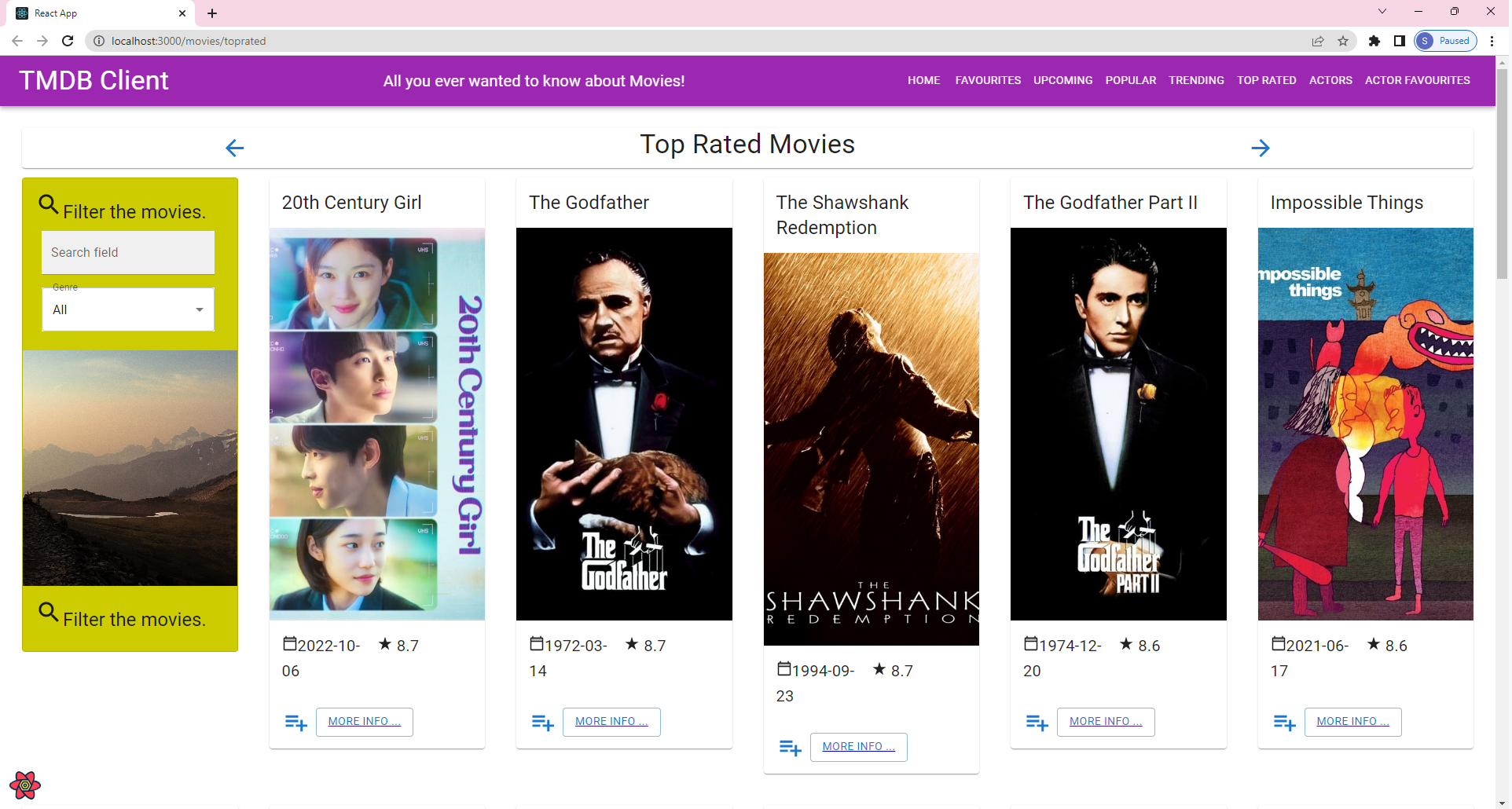Click browser back arrow
This screenshot has height=809, width=1512.
17,41
